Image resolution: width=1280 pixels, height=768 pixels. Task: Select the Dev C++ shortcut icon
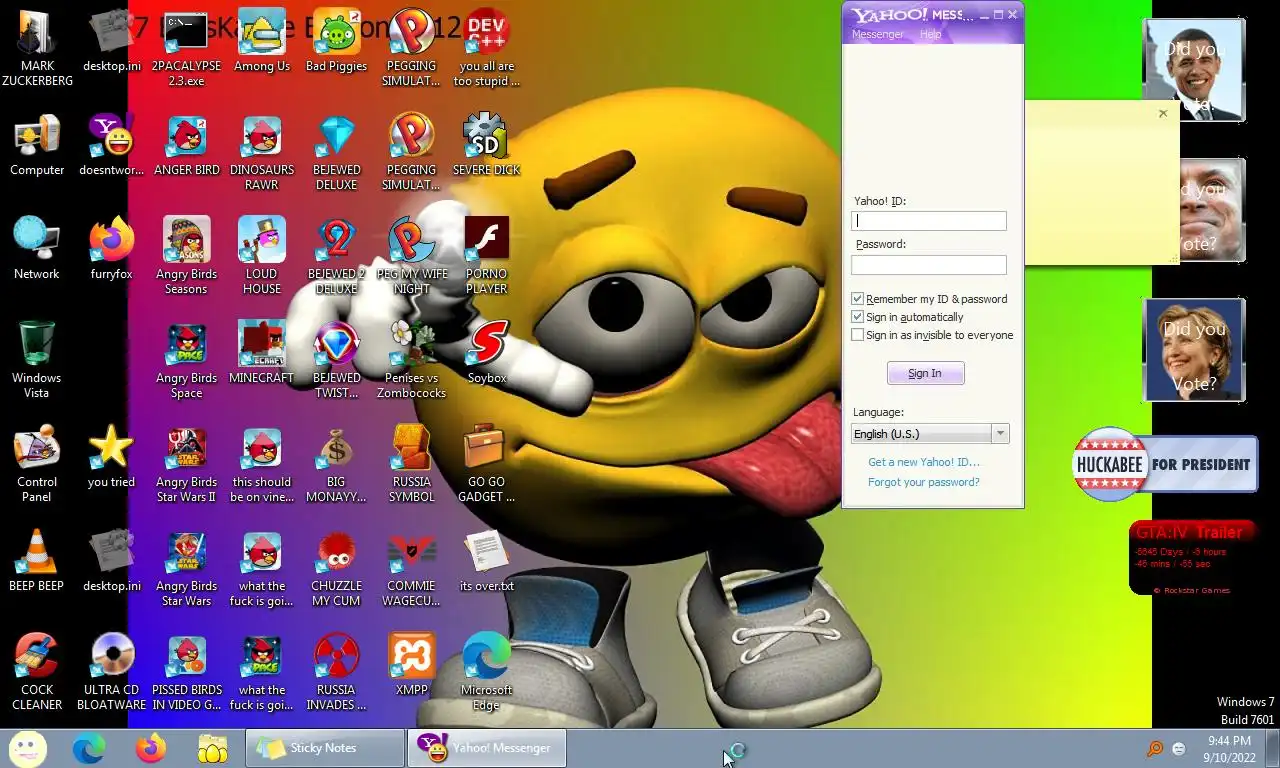point(486,32)
